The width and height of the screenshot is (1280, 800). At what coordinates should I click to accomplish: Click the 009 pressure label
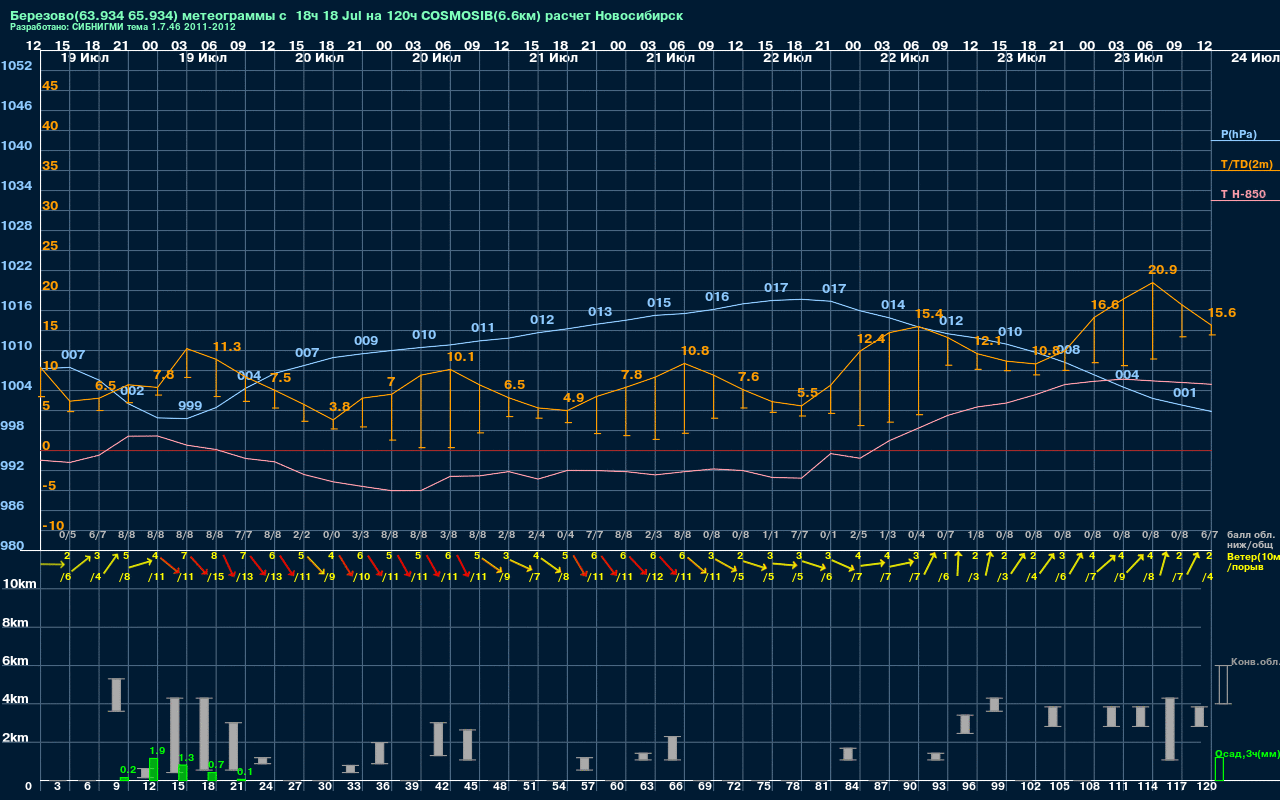click(366, 341)
